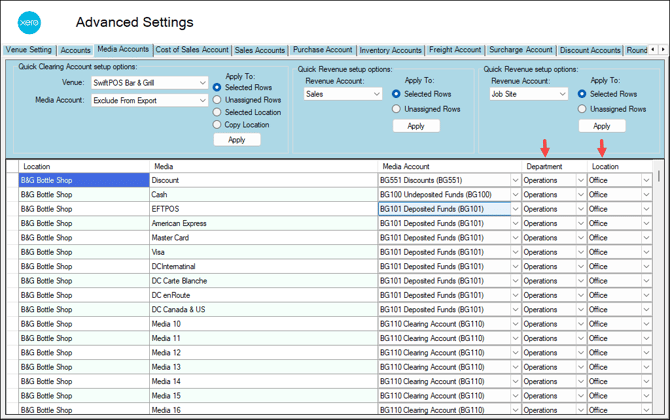Click Apply under the Sales revenue account

point(416,126)
